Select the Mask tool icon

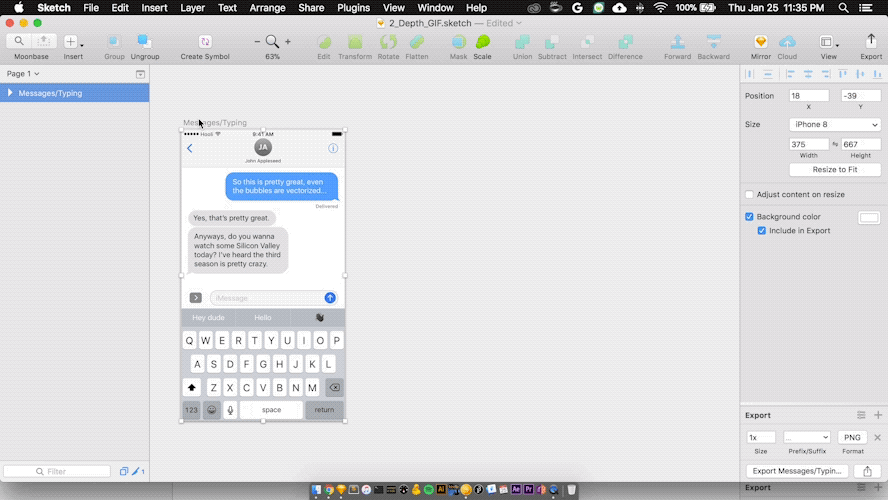tap(458, 42)
